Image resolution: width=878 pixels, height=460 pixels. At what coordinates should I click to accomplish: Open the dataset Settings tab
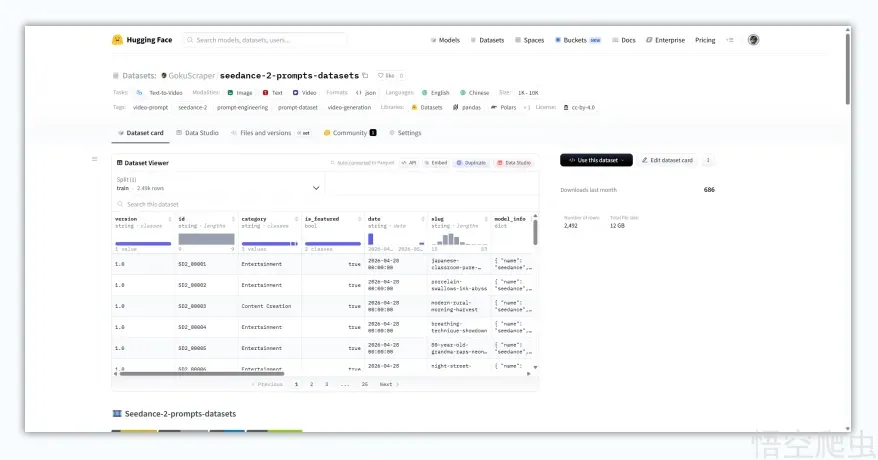(x=405, y=133)
